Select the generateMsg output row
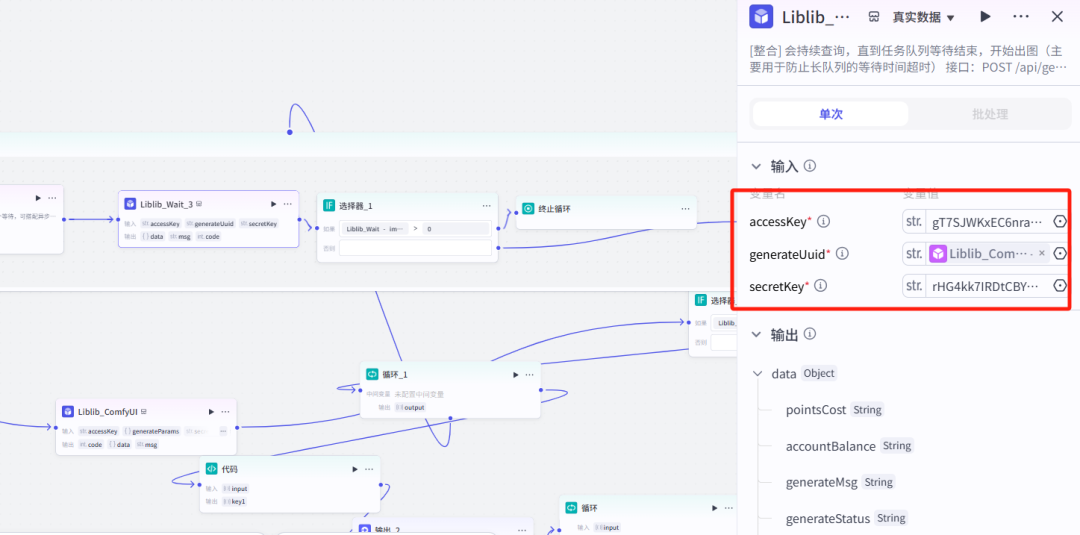Screen dimensions: 1080x535 pos(840,482)
